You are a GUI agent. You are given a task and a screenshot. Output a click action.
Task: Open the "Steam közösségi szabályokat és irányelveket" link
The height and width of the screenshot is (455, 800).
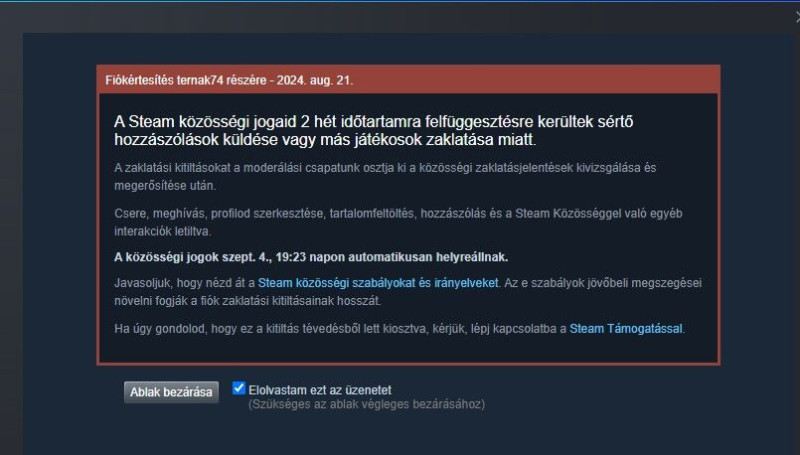coord(378,283)
